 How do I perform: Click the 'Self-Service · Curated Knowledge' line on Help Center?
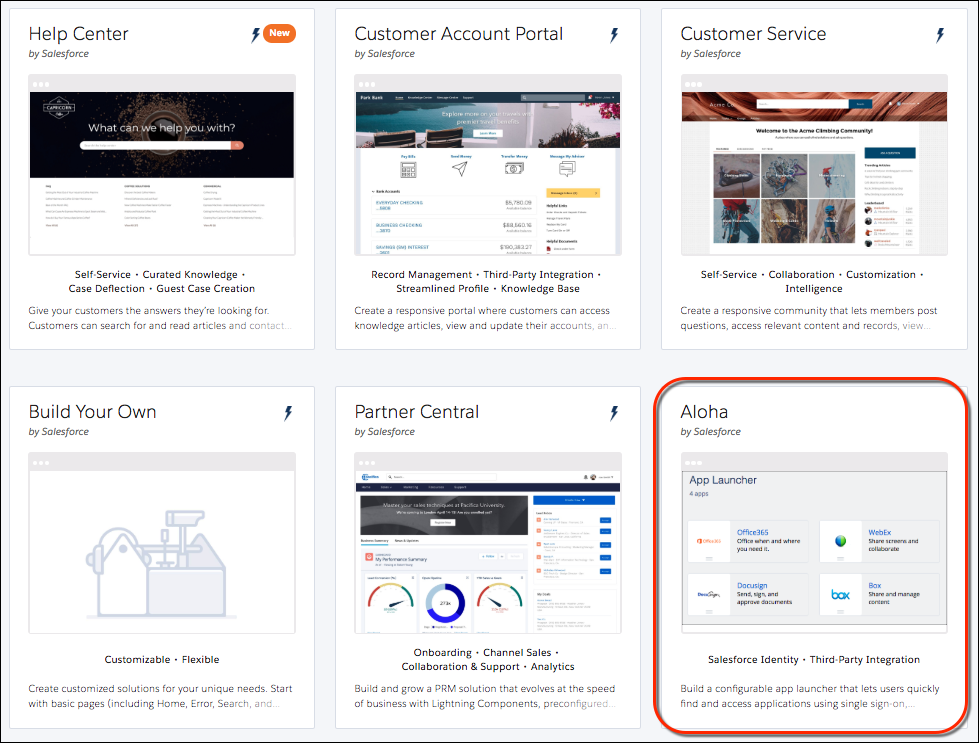(161, 275)
